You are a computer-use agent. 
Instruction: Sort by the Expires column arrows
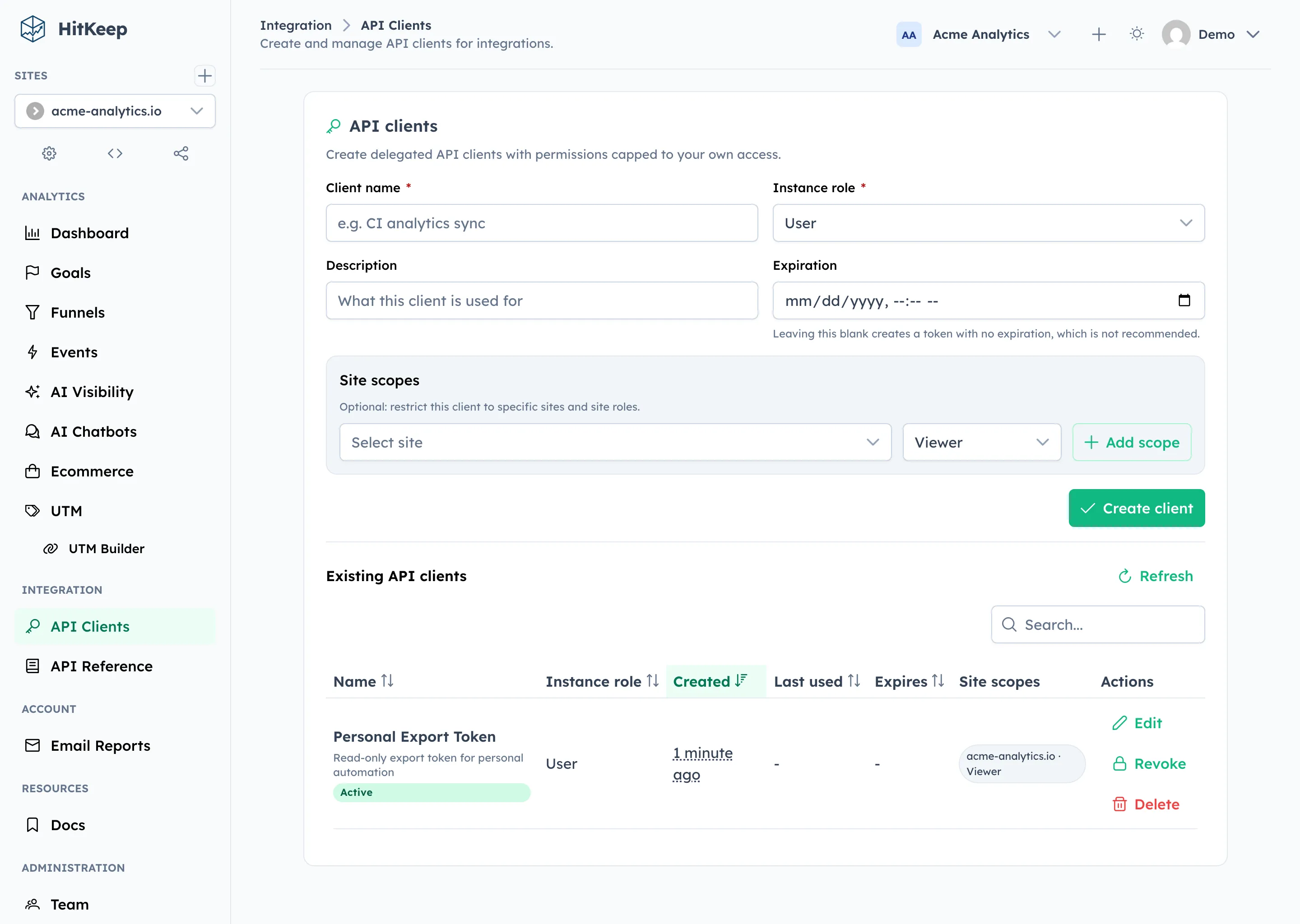[938, 680]
